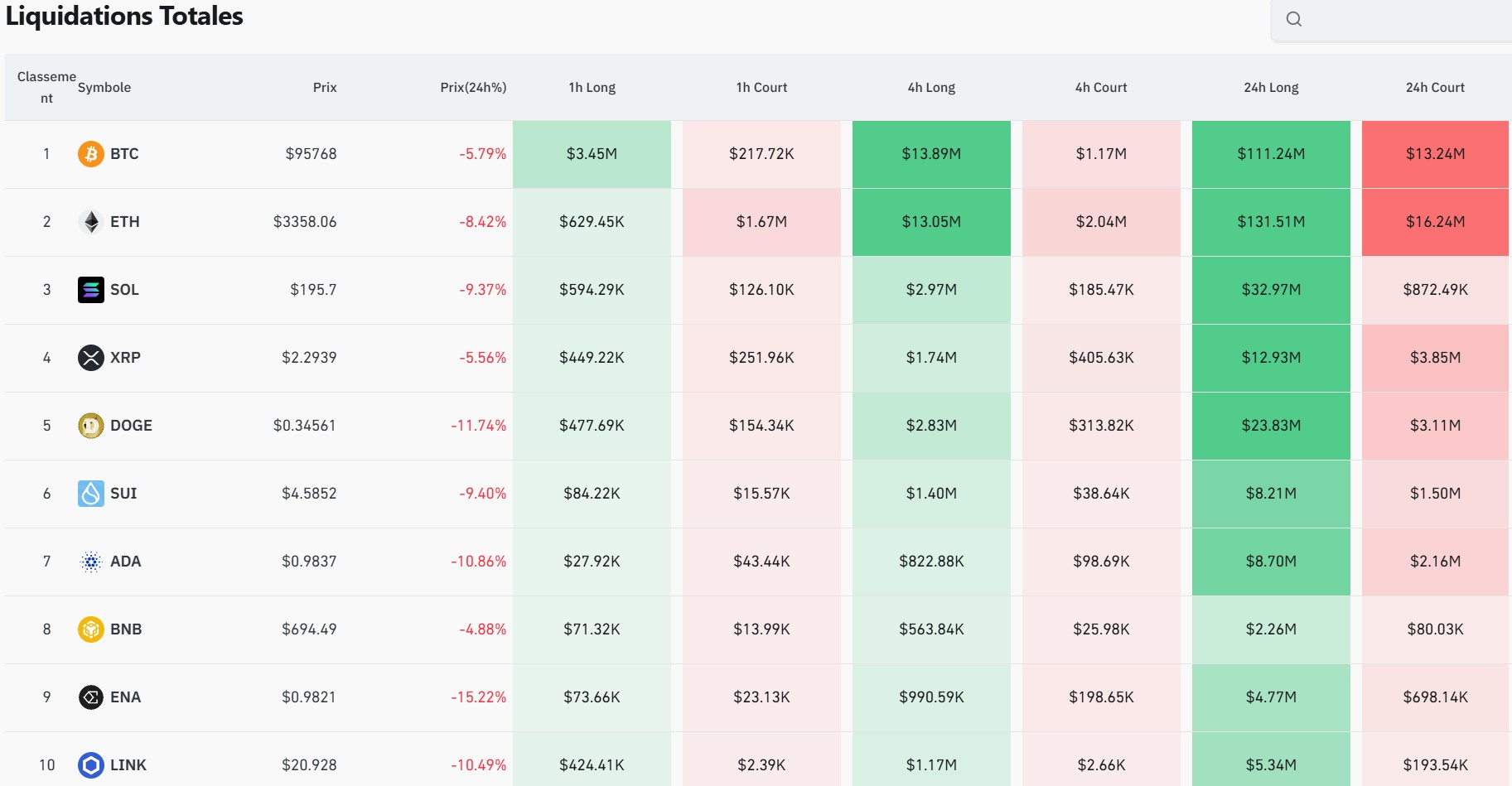Screen dimensions: 1512x786
Task: Sort by Prix(24h%) column header
Action: coord(473,88)
